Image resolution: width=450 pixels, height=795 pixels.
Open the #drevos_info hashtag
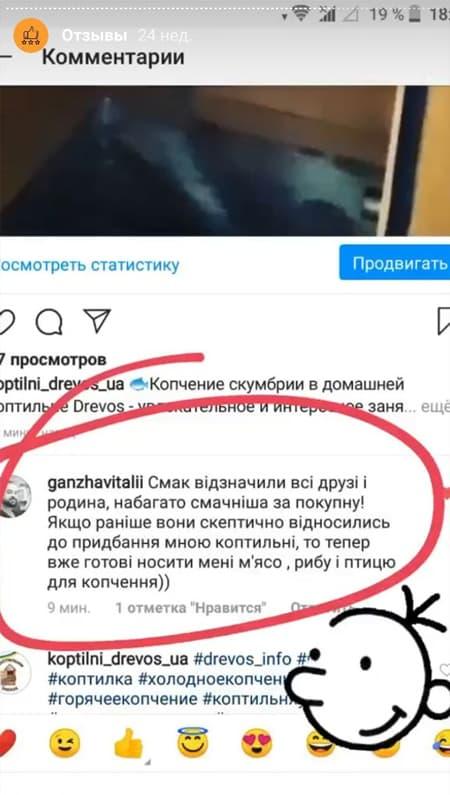tap(242, 659)
